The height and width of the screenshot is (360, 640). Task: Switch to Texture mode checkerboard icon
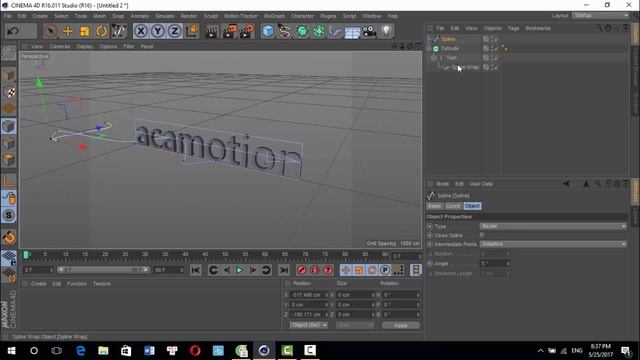[9, 92]
